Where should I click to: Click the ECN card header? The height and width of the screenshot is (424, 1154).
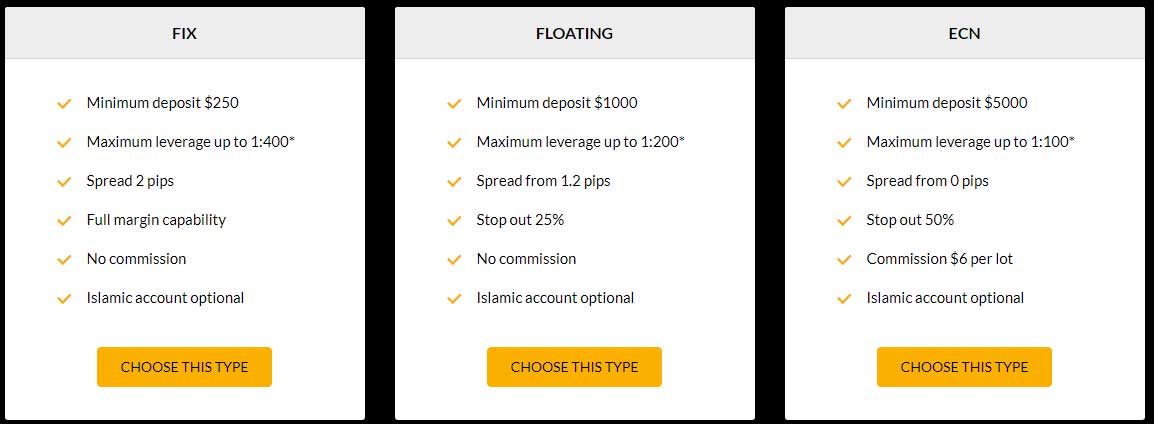tap(964, 33)
